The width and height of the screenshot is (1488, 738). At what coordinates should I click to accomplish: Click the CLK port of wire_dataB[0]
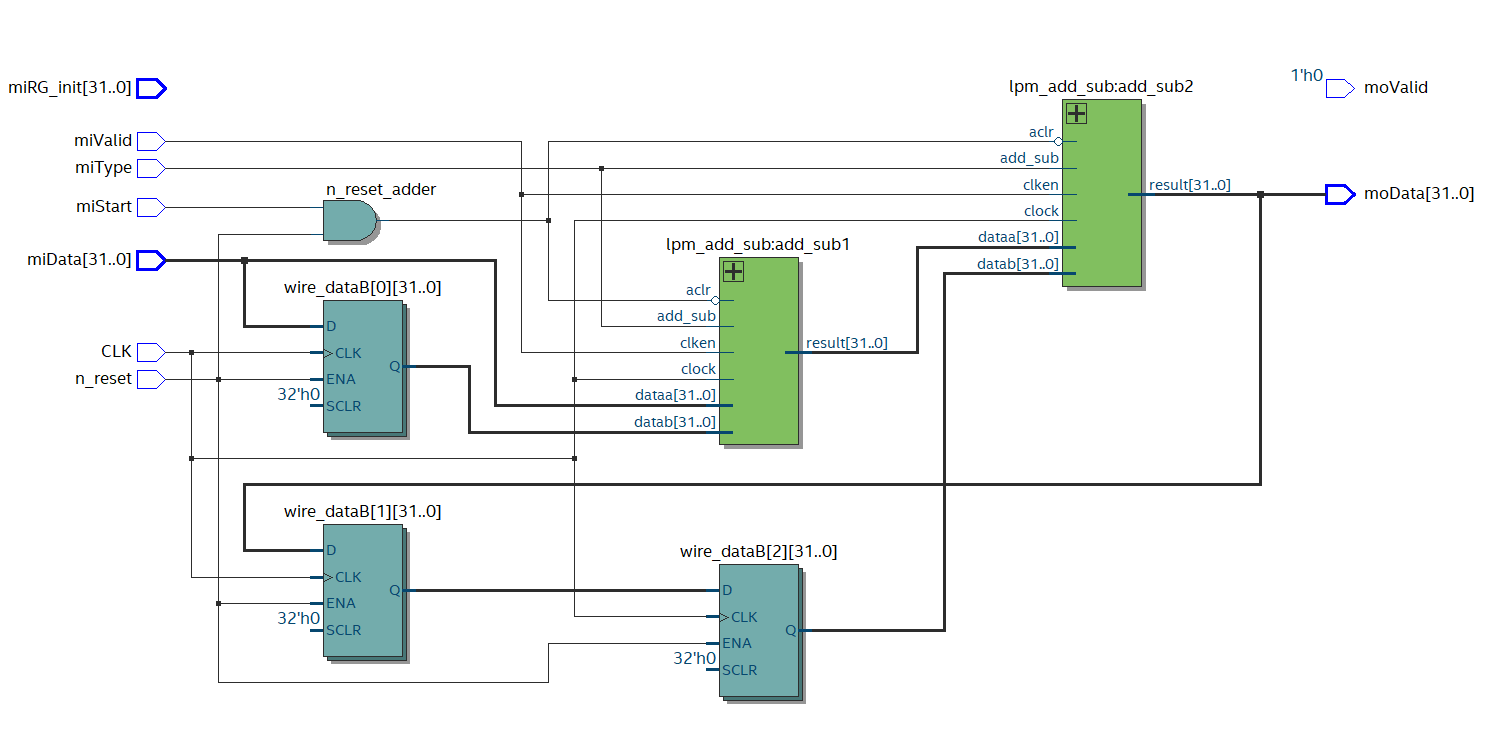[348, 353]
